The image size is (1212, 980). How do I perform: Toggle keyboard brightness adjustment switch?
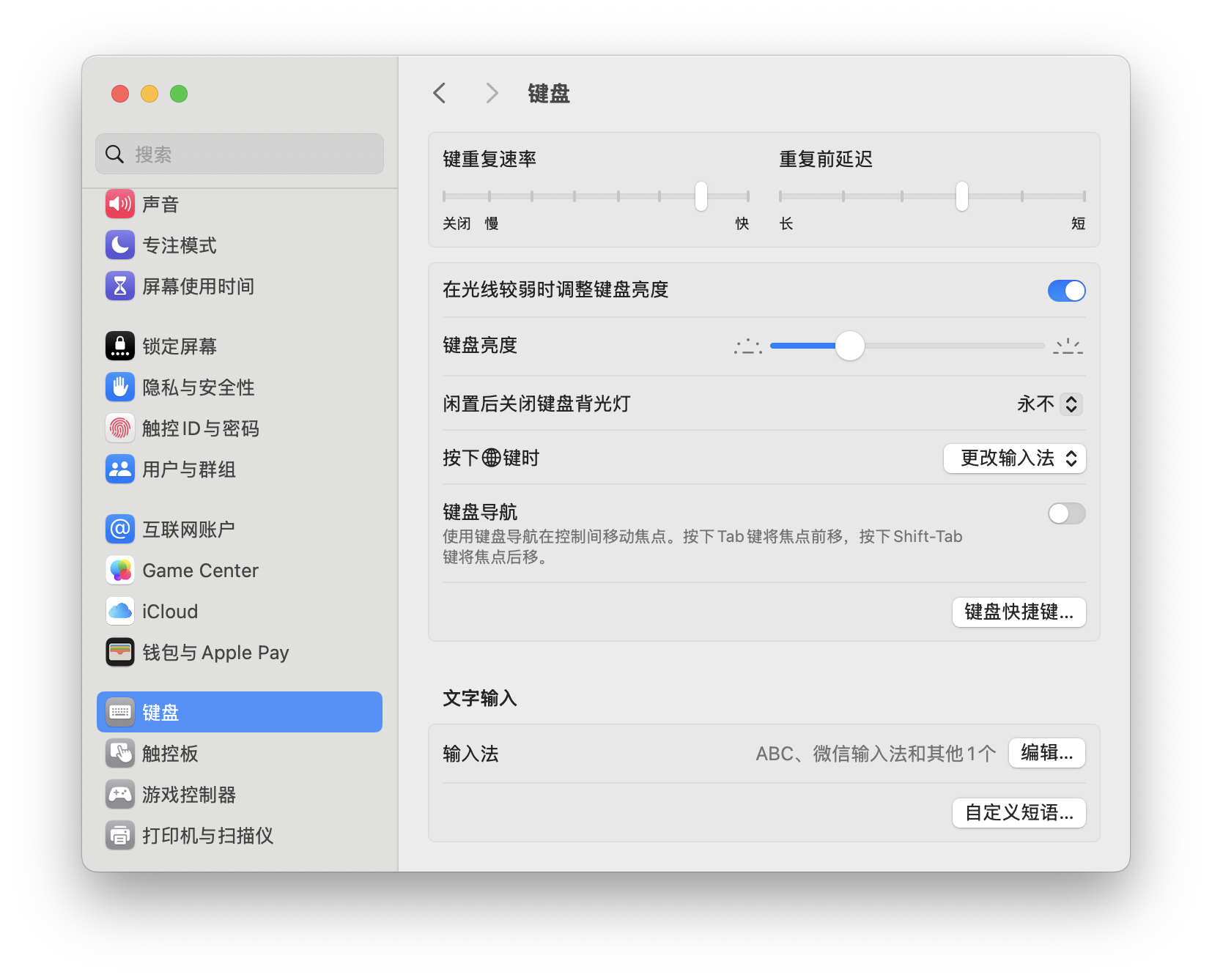click(x=1066, y=291)
